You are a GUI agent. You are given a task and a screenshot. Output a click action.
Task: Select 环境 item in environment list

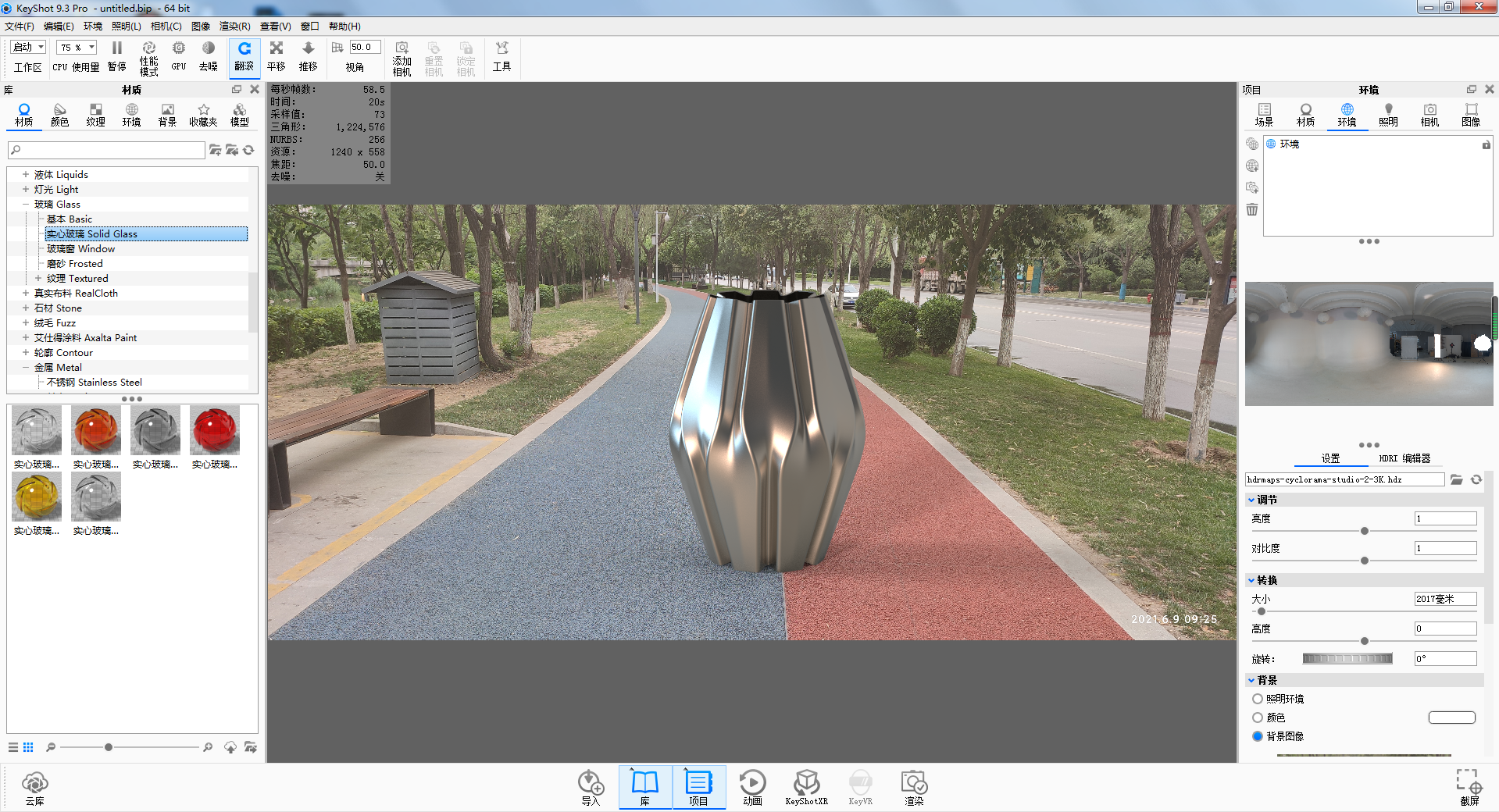click(x=1378, y=144)
